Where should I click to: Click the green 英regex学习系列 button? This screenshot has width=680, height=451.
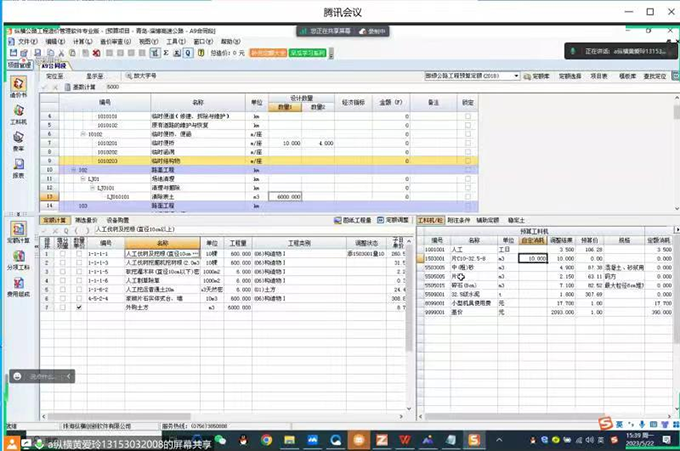309,52
